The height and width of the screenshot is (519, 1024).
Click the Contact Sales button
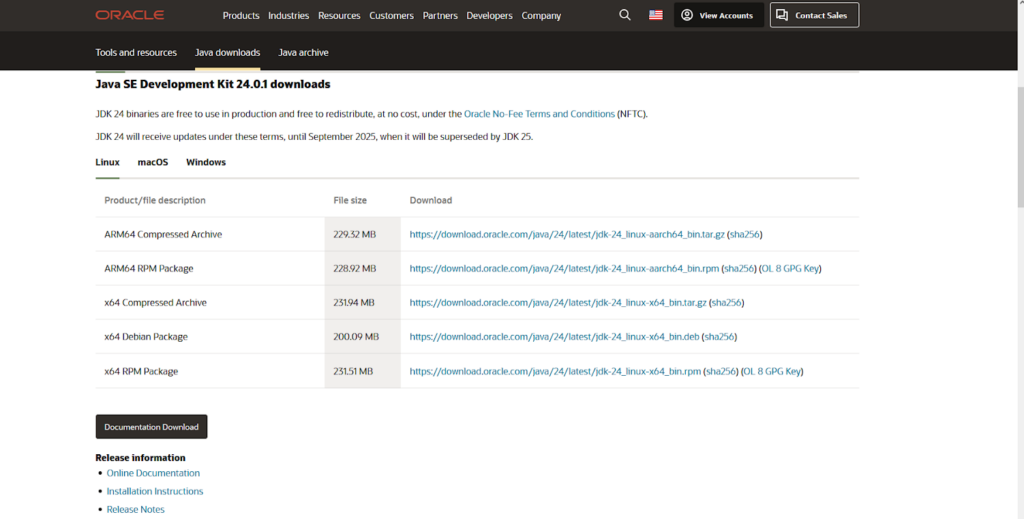tap(814, 15)
